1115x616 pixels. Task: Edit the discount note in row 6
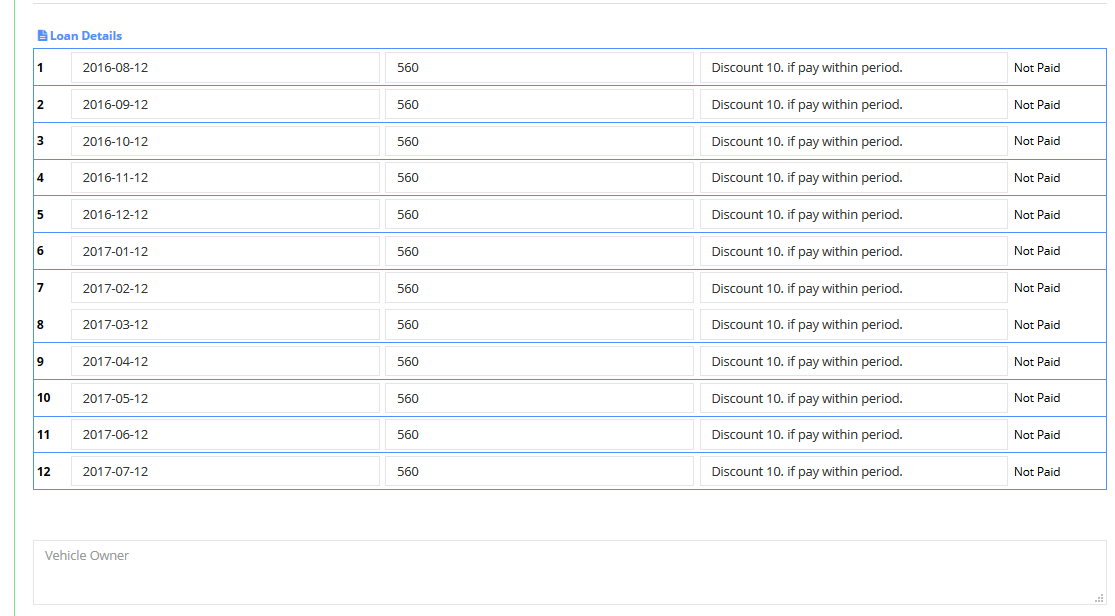854,251
